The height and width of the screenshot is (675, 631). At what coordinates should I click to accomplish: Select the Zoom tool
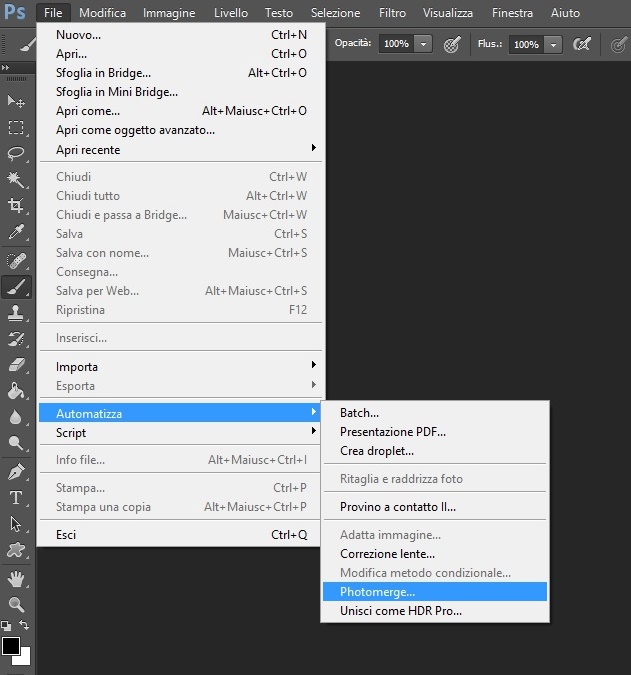pos(16,605)
